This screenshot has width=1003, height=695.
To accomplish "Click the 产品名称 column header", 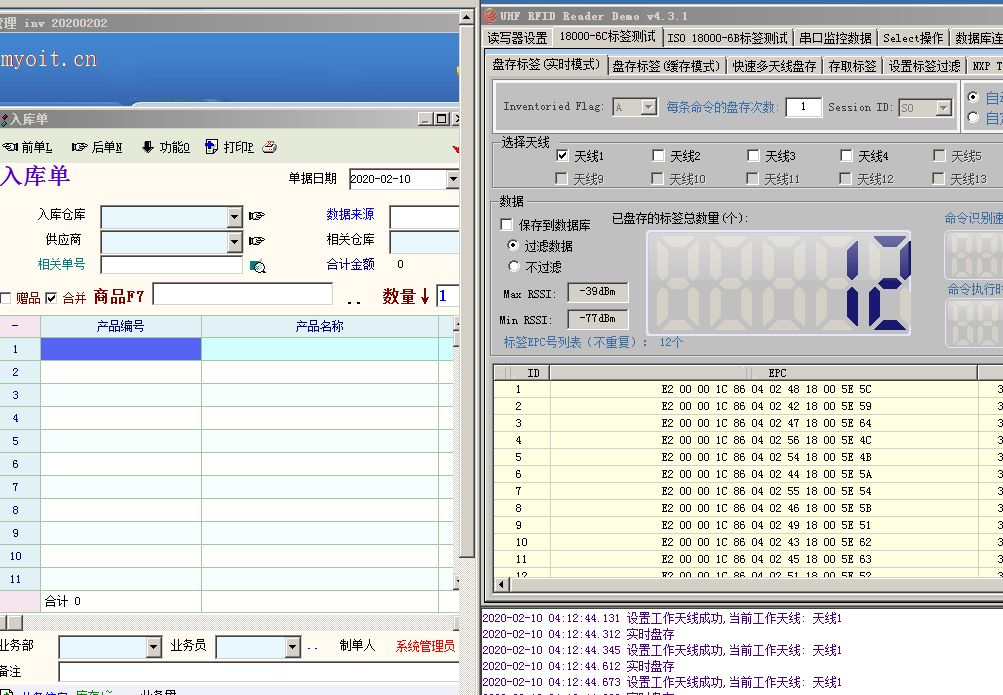I will point(319,326).
